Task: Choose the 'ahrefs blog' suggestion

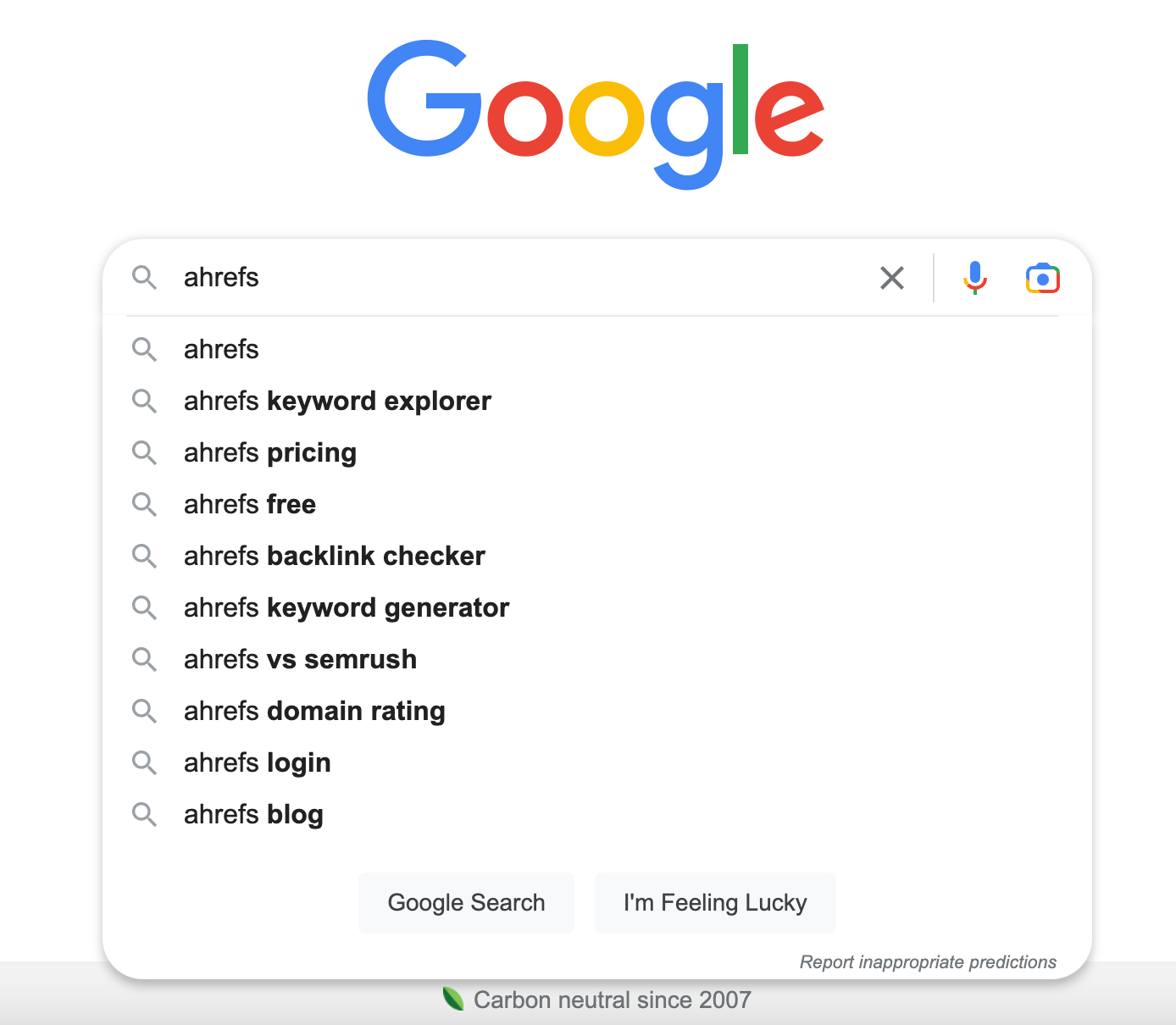Action: pos(253,814)
